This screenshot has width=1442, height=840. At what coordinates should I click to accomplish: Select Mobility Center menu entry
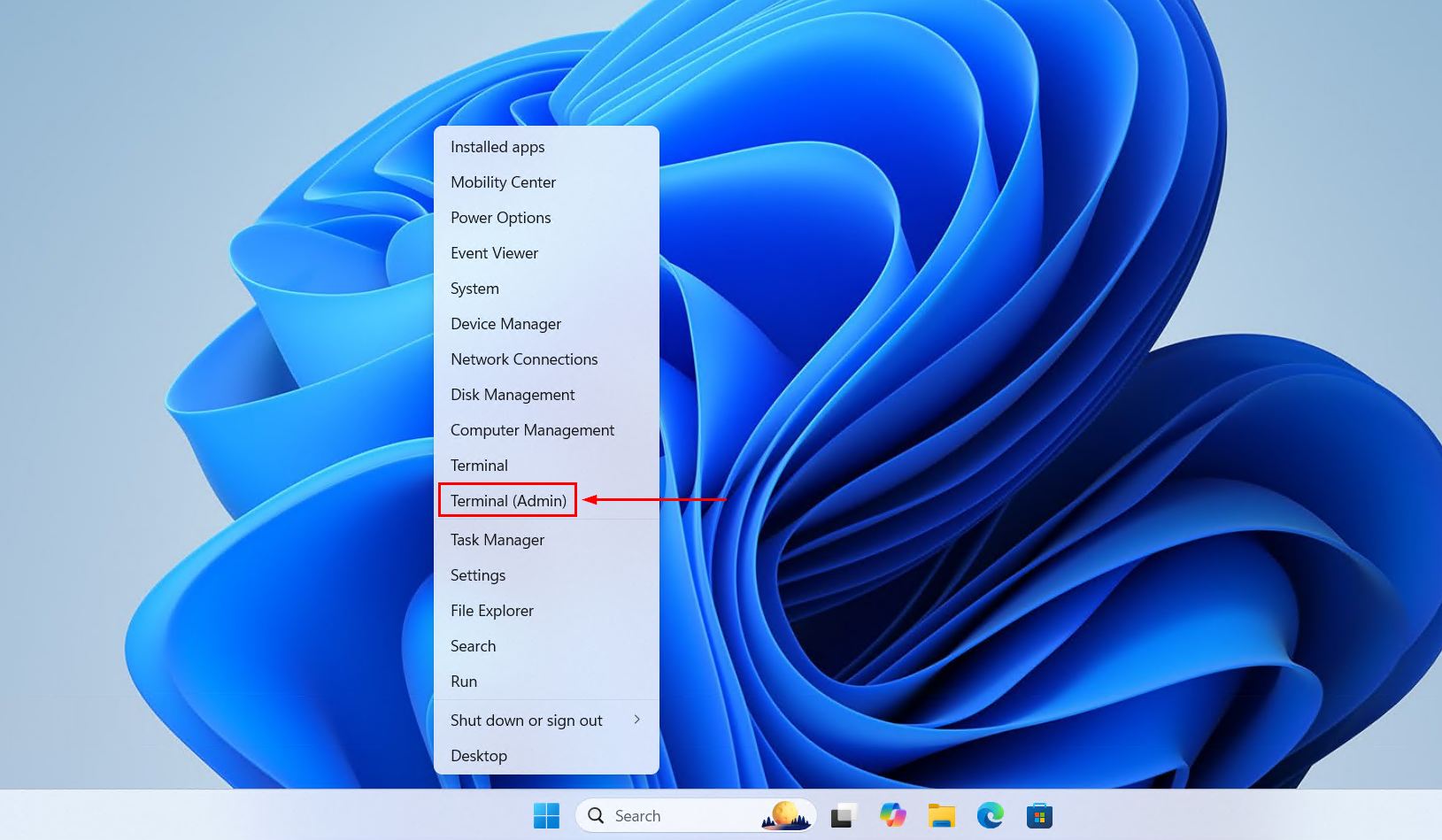click(x=546, y=182)
